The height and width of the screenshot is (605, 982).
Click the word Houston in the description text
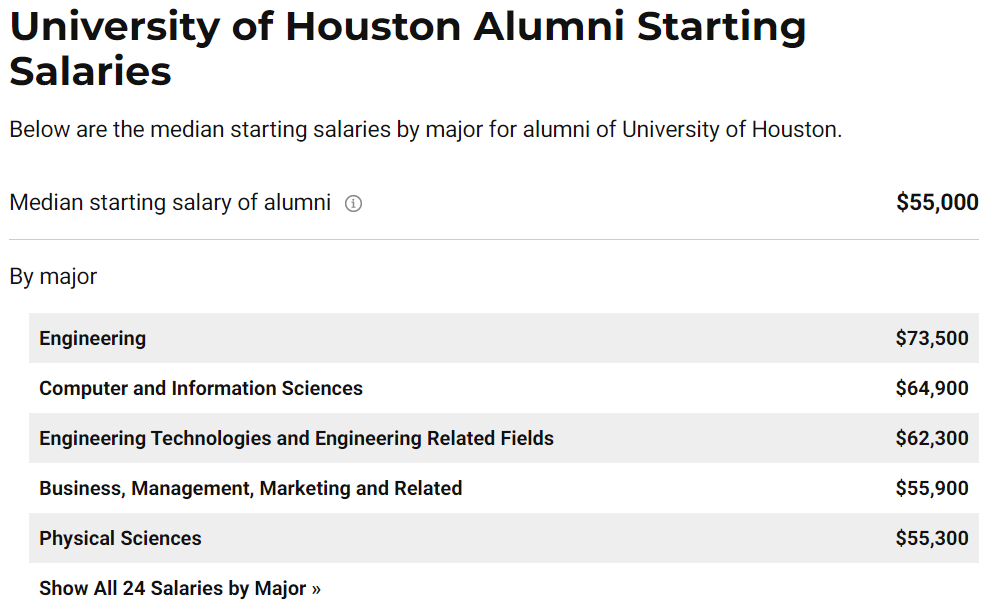pyautogui.click(x=793, y=130)
